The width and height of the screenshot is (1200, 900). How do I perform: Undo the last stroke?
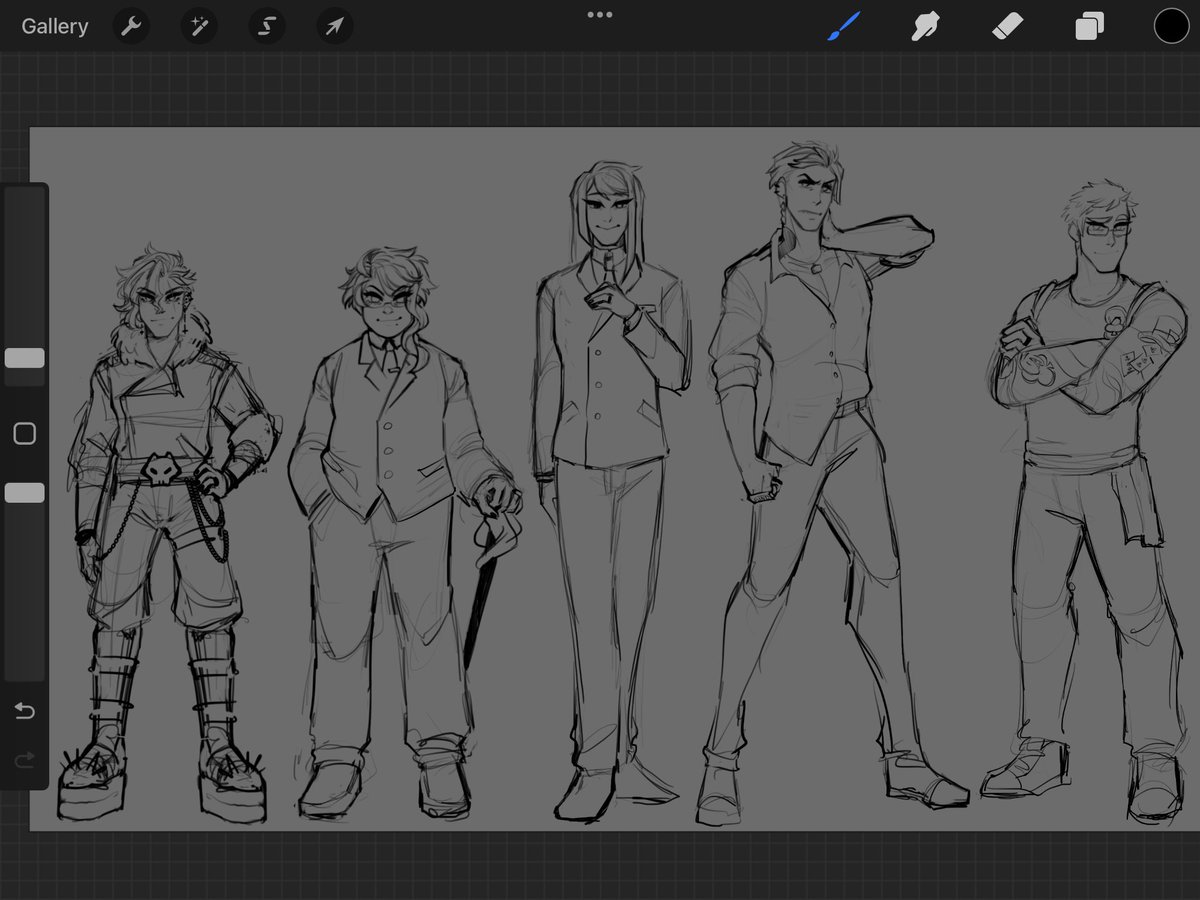pos(24,711)
